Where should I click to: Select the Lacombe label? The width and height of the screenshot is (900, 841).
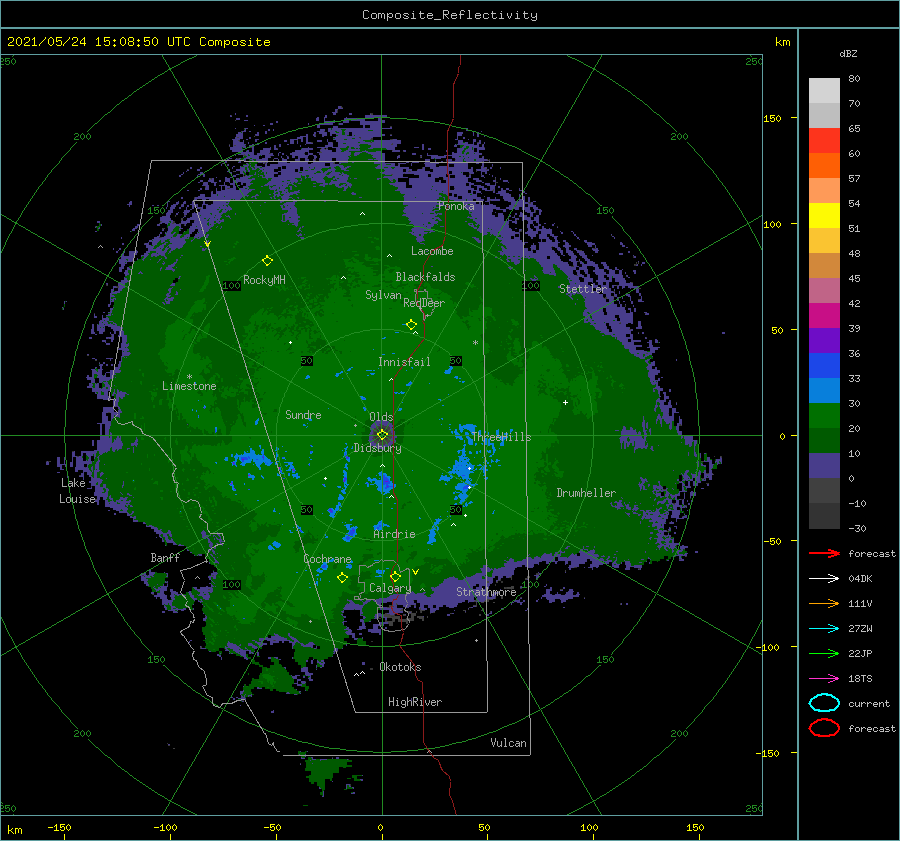point(432,251)
